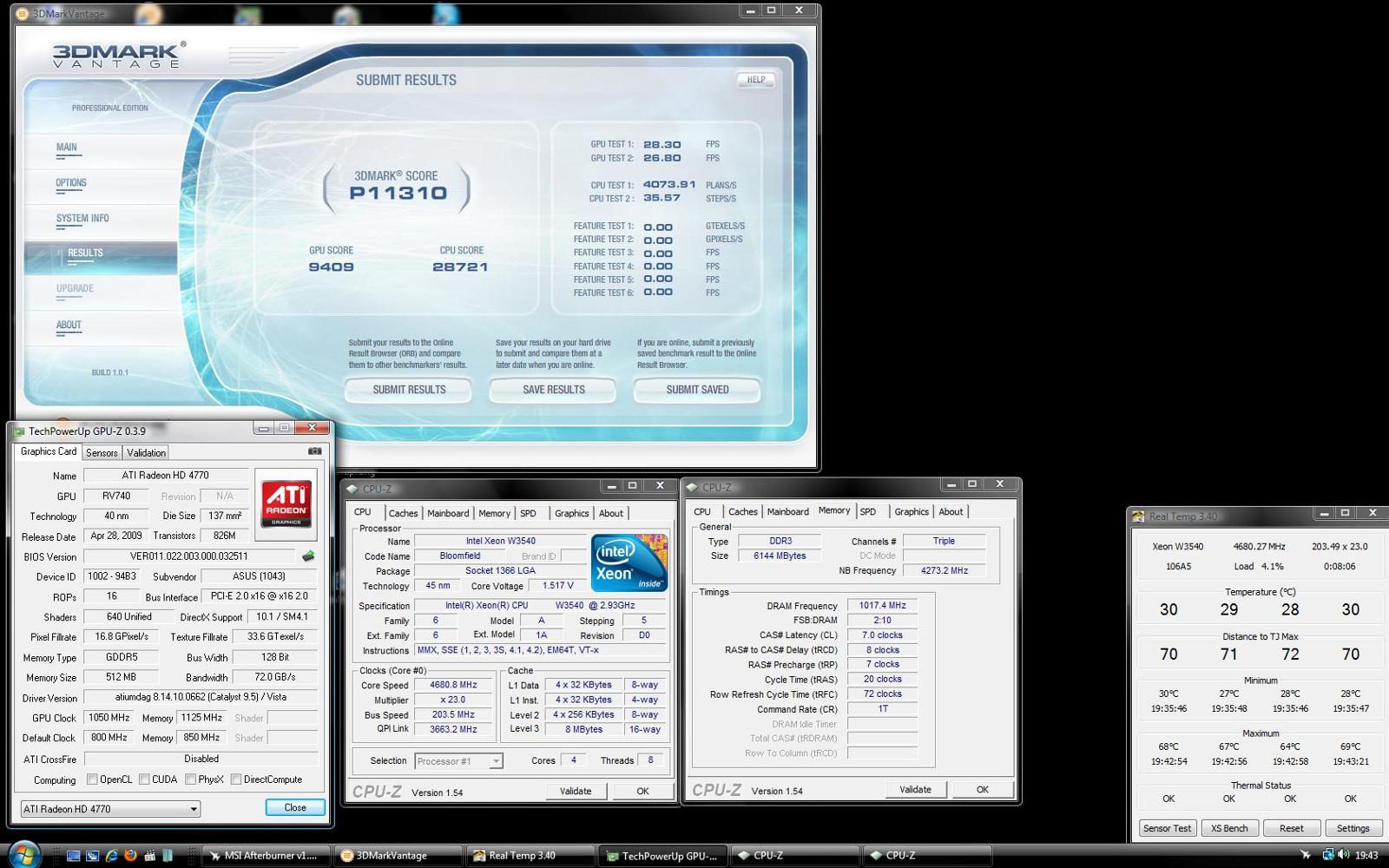Click the Core Voltage value 1.517 V

click(558, 586)
